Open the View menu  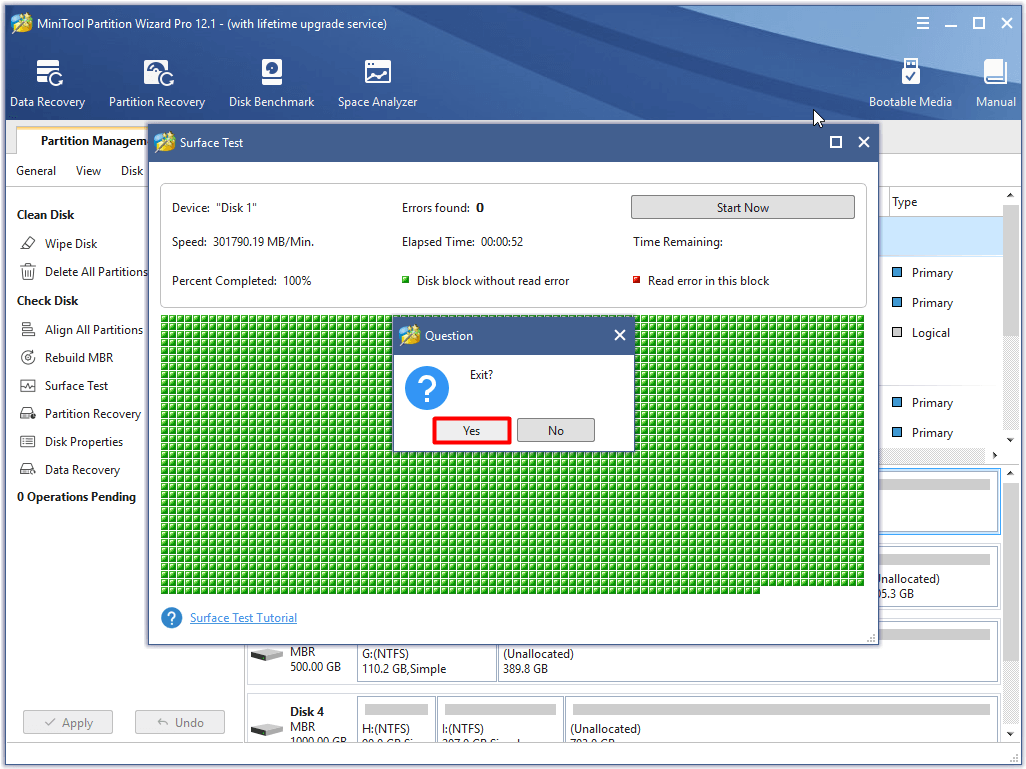[x=88, y=171]
